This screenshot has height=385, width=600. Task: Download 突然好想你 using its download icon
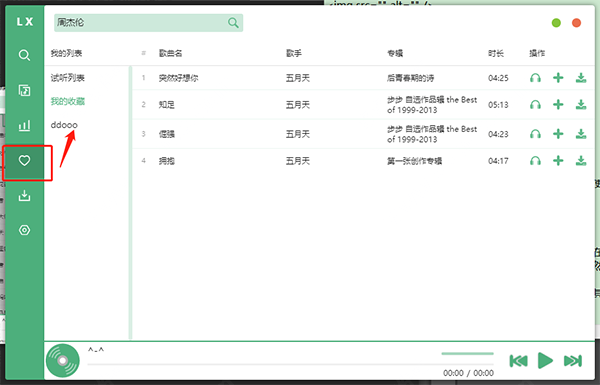tap(581, 78)
